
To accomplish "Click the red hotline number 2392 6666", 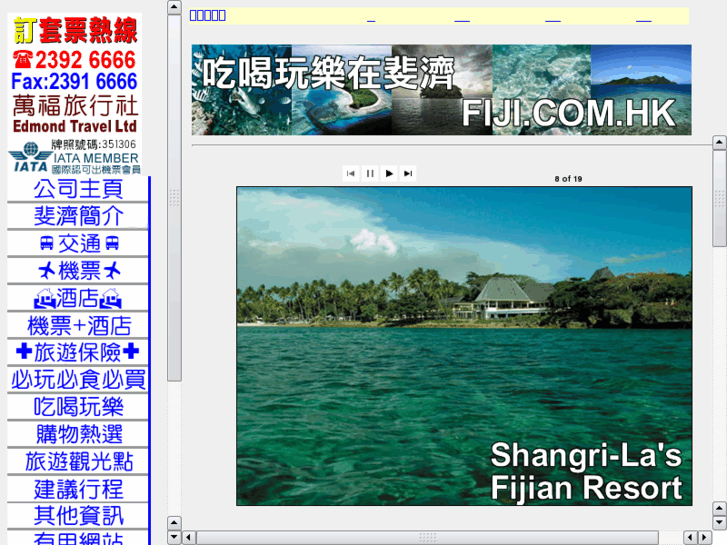I will coord(74,60).
